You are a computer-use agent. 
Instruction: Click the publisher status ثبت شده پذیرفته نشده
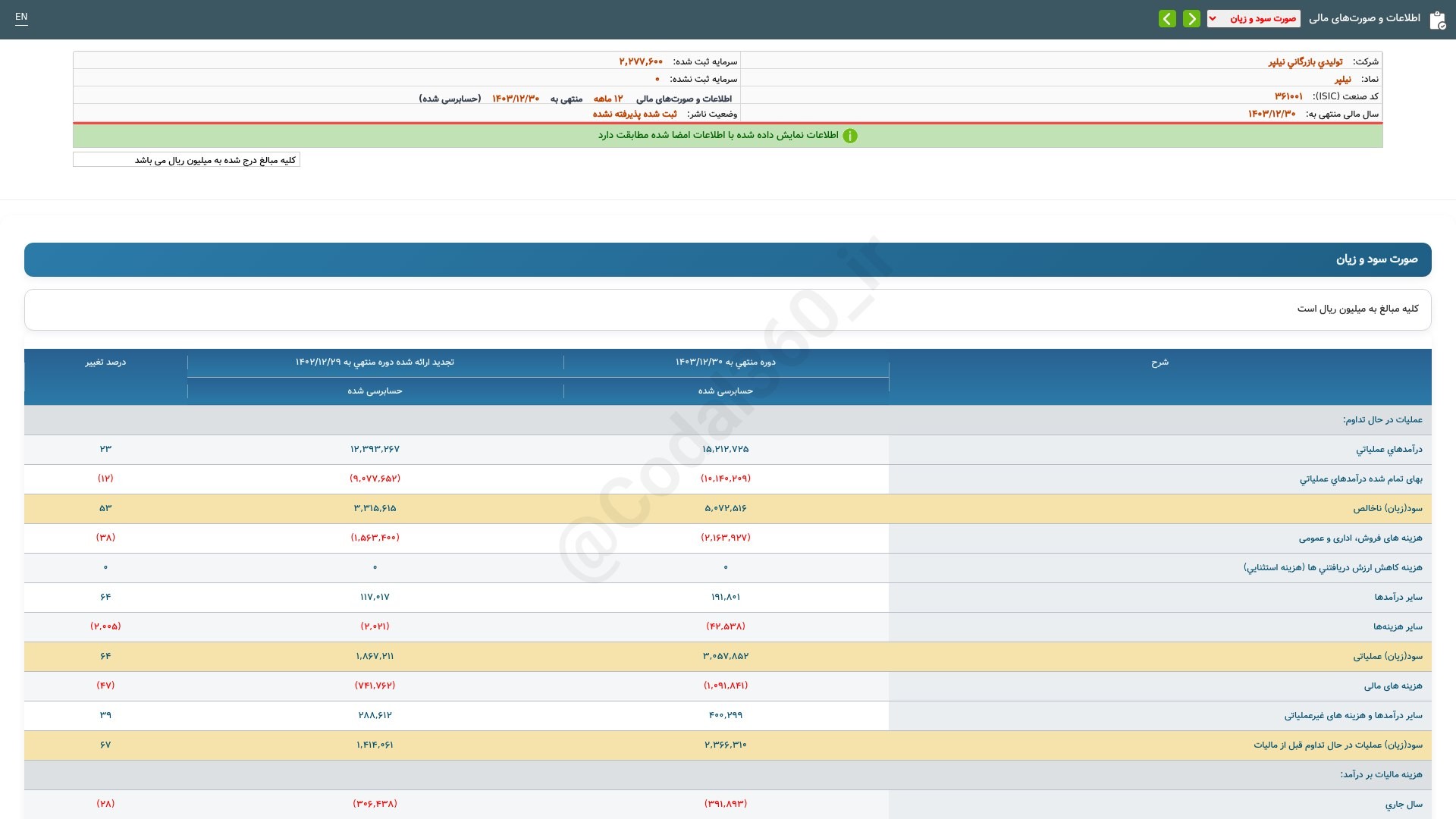[x=635, y=114]
